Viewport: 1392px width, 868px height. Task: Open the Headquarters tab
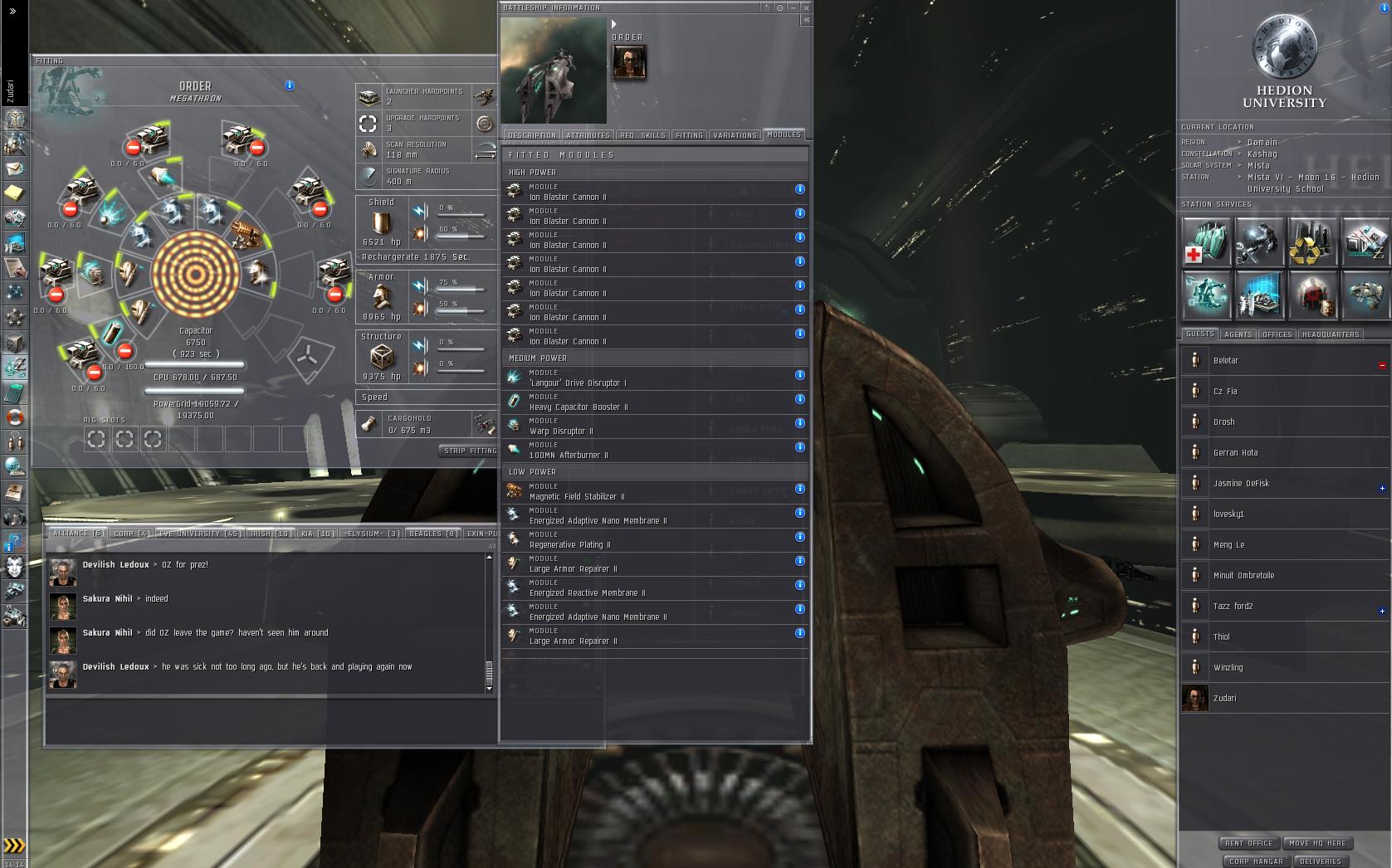pos(1331,334)
